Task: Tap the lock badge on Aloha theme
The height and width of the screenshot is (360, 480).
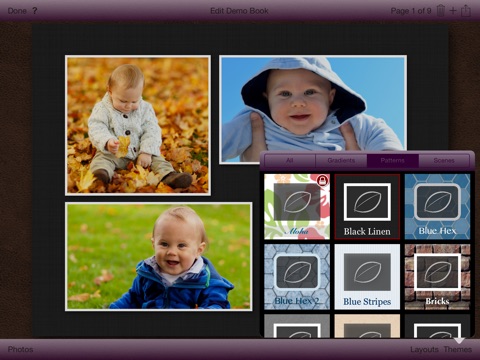Action: click(322, 181)
